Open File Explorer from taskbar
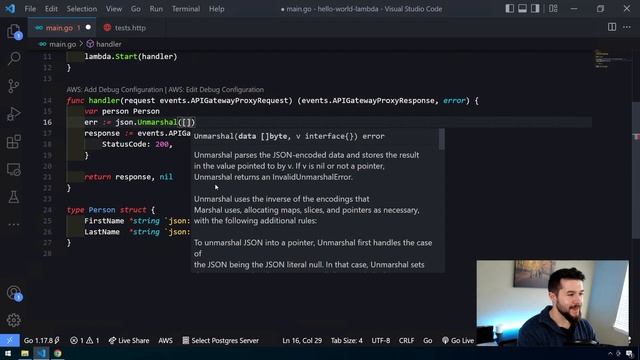 (25, 353)
